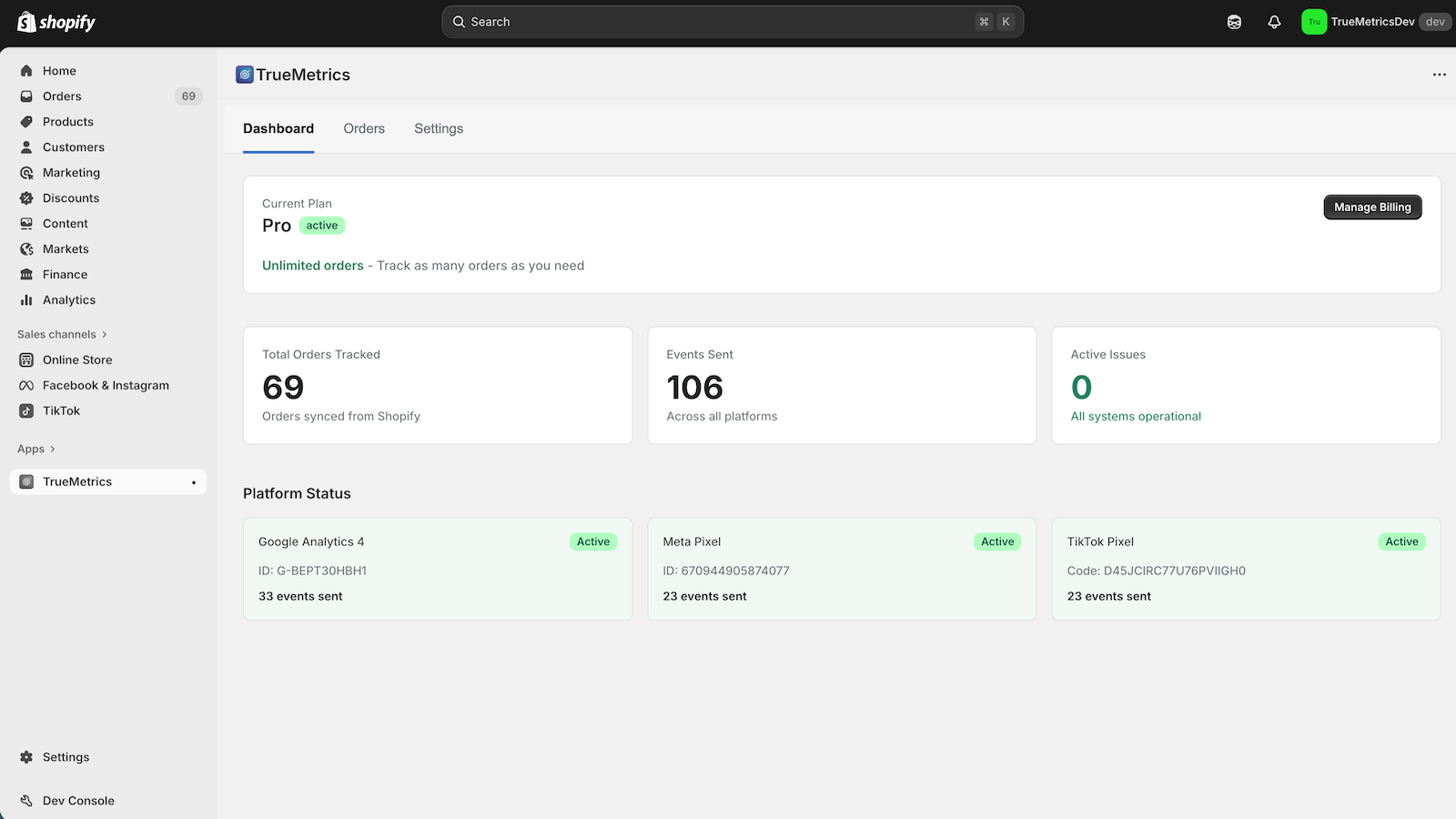Expand the Apps section
Image resolution: width=1456 pixels, height=819 pixels.
35,449
